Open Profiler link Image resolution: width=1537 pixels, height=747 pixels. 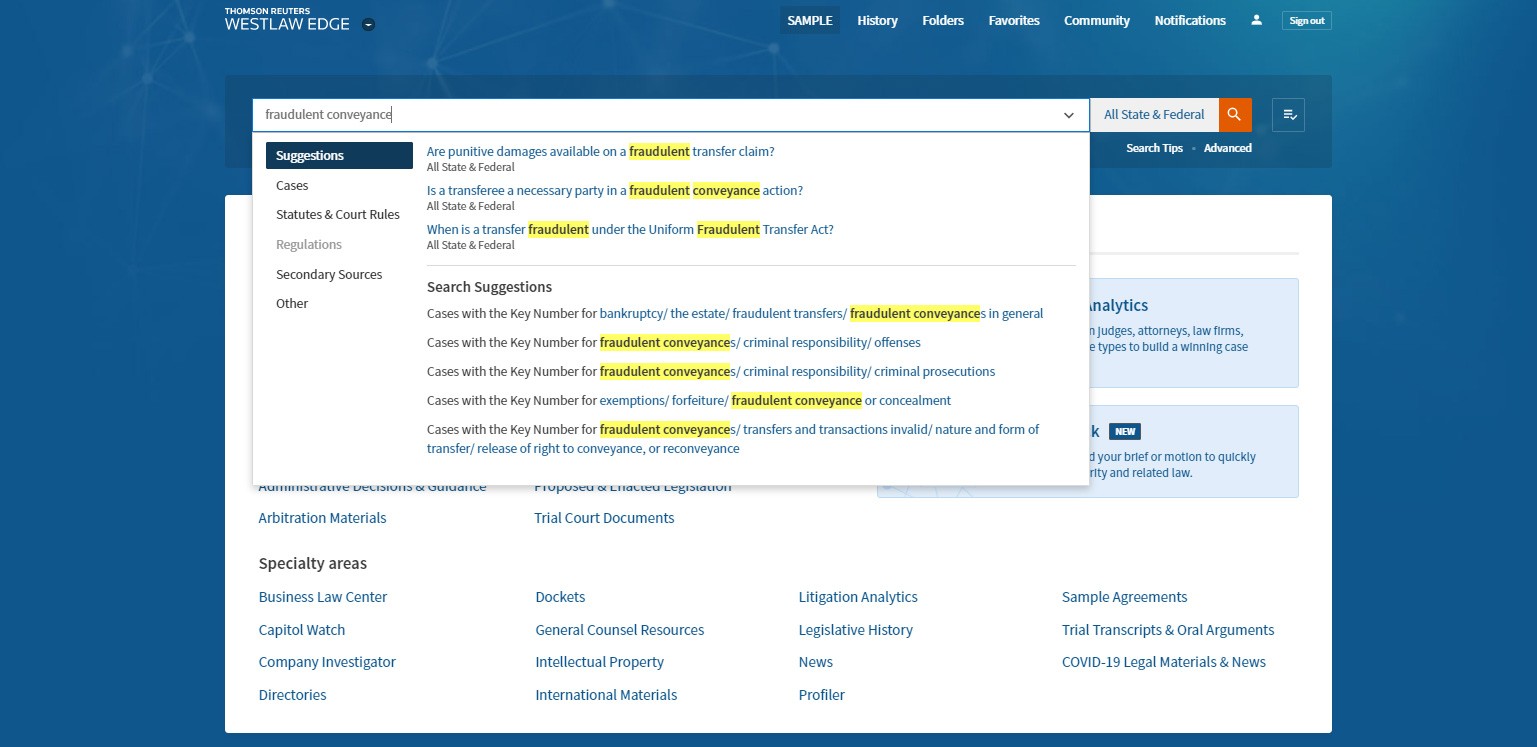point(821,695)
